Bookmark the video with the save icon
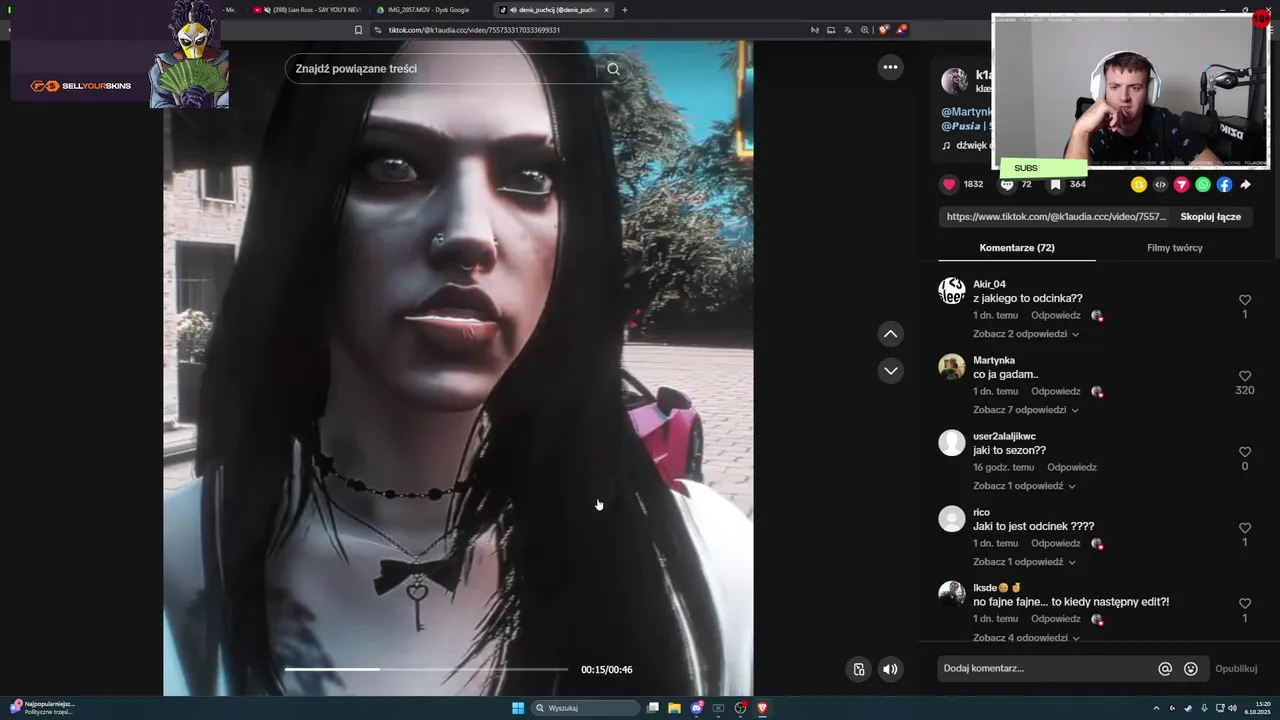 click(1055, 184)
